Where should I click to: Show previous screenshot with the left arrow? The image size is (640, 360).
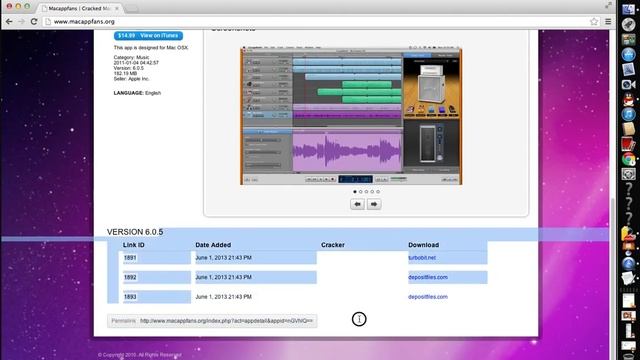[358, 204]
